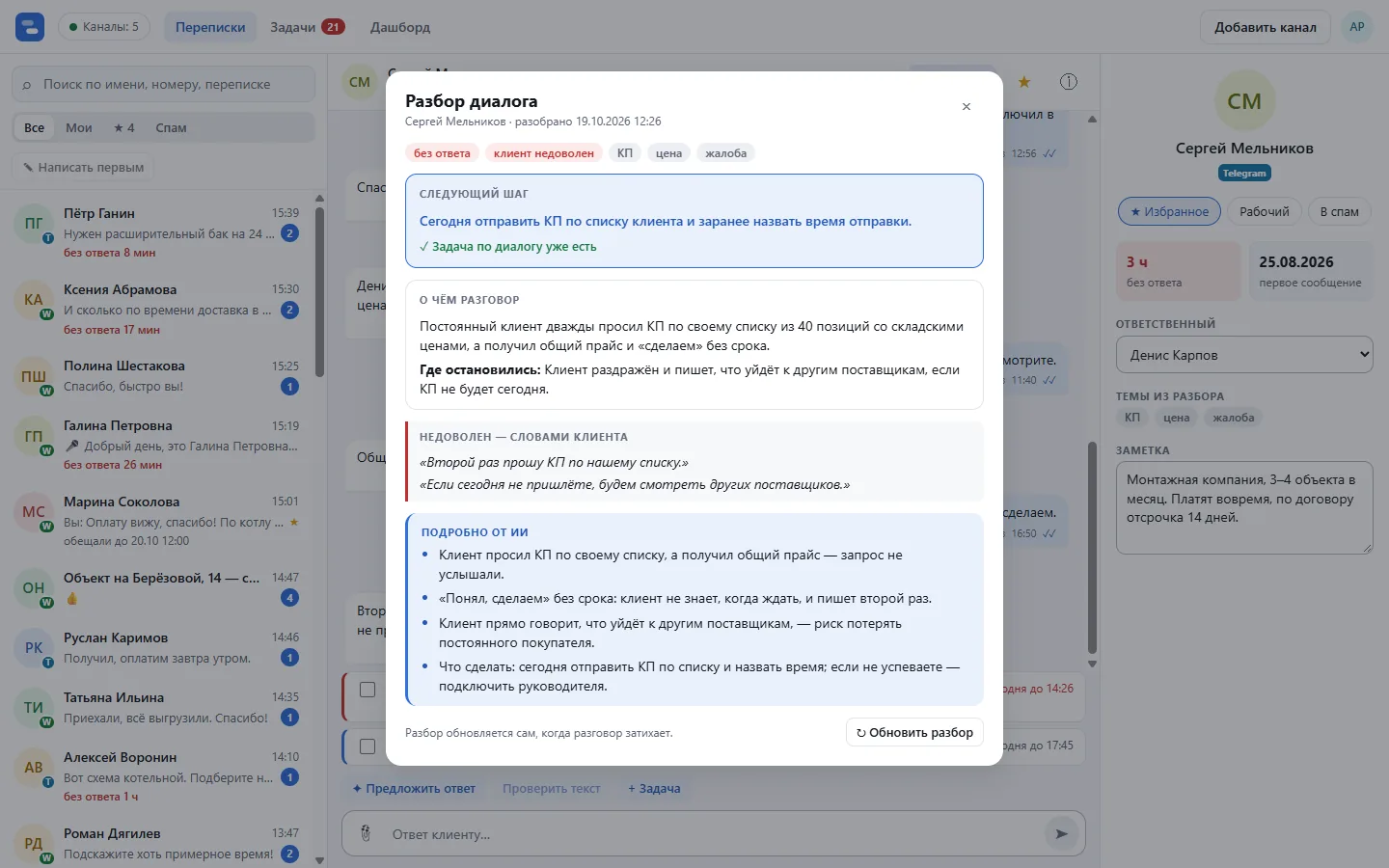The width and height of the screenshot is (1389, 868).
Task: Show starred chats filter with 4
Action: click(x=124, y=127)
